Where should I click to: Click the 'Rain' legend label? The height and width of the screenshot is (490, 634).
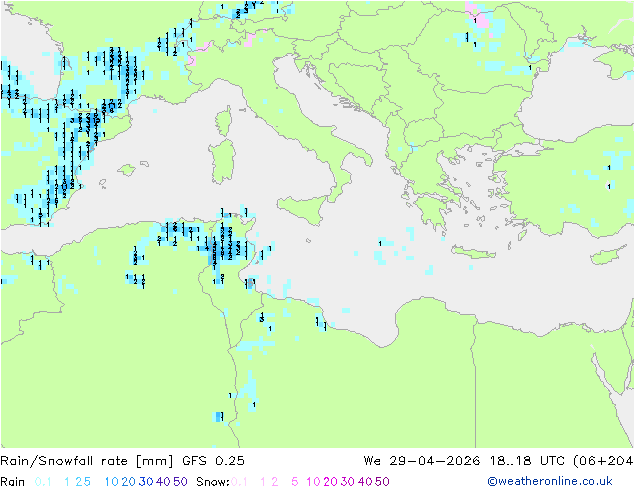13,482
